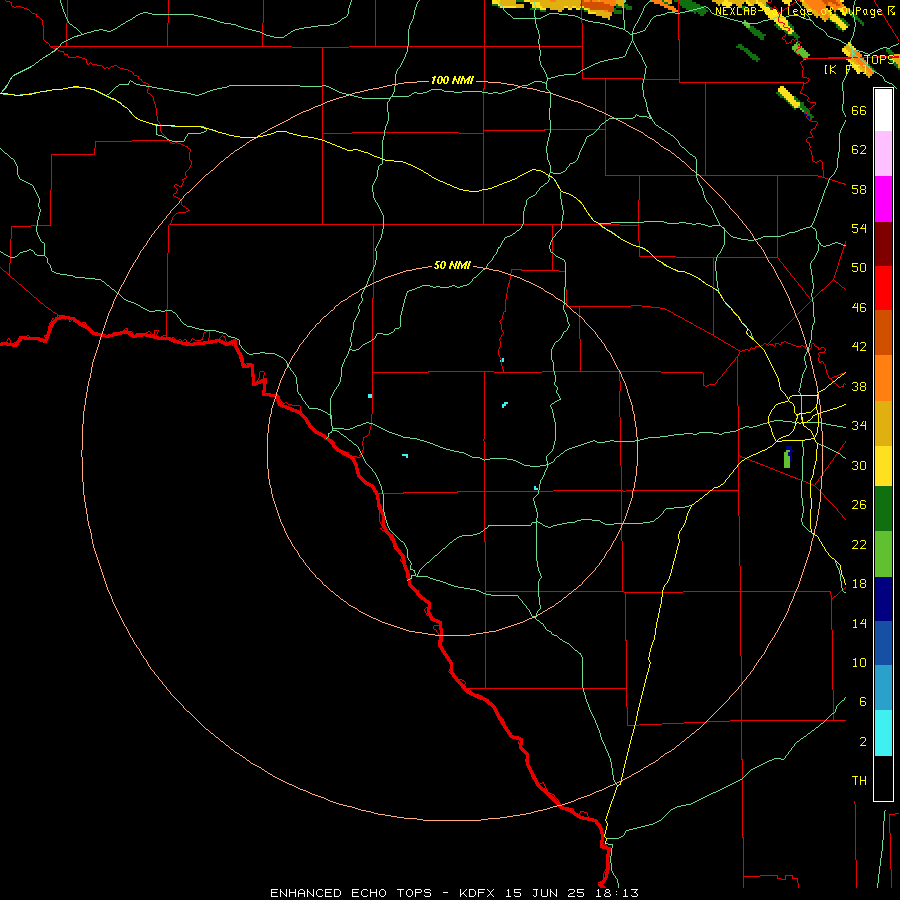The height and width of the screenshot is (900, 900).
Task: Click the '18:13' timestamp
Action: tap(615, 893)
